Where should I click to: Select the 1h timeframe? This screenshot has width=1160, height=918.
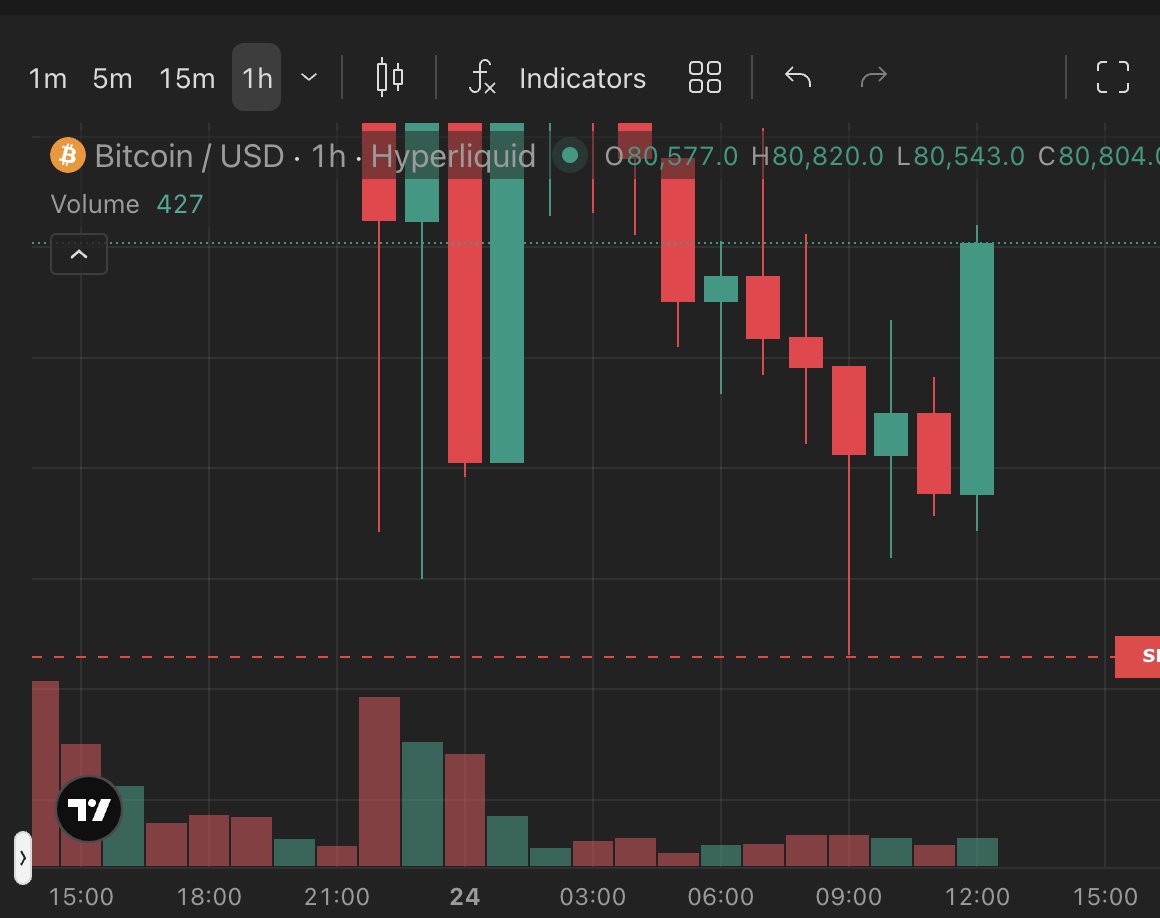(257, 77)
